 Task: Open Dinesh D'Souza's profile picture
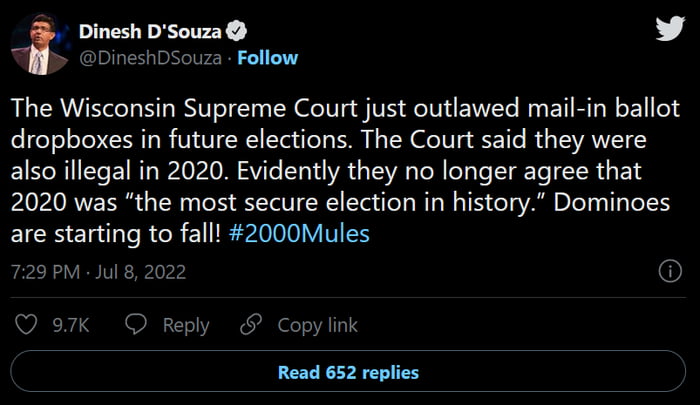coord(39,45)
